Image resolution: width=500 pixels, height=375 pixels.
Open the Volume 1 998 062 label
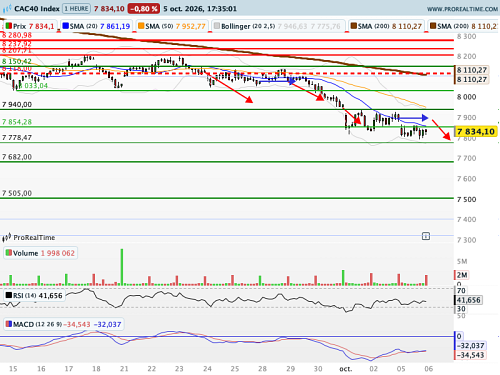pyautogui.click(x=41, y=253)
